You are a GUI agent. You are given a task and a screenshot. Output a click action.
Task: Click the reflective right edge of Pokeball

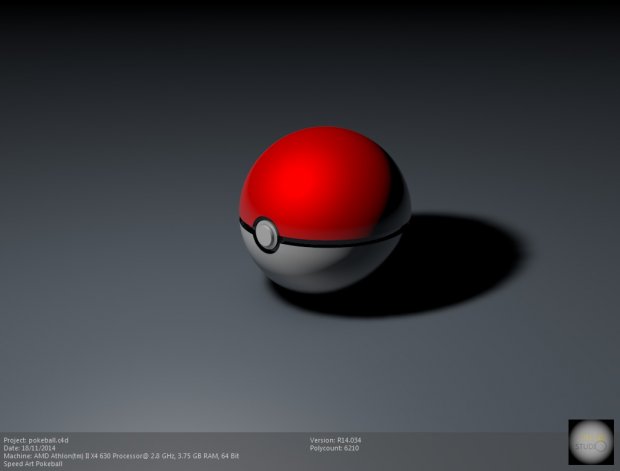click(x=401, y=212)
